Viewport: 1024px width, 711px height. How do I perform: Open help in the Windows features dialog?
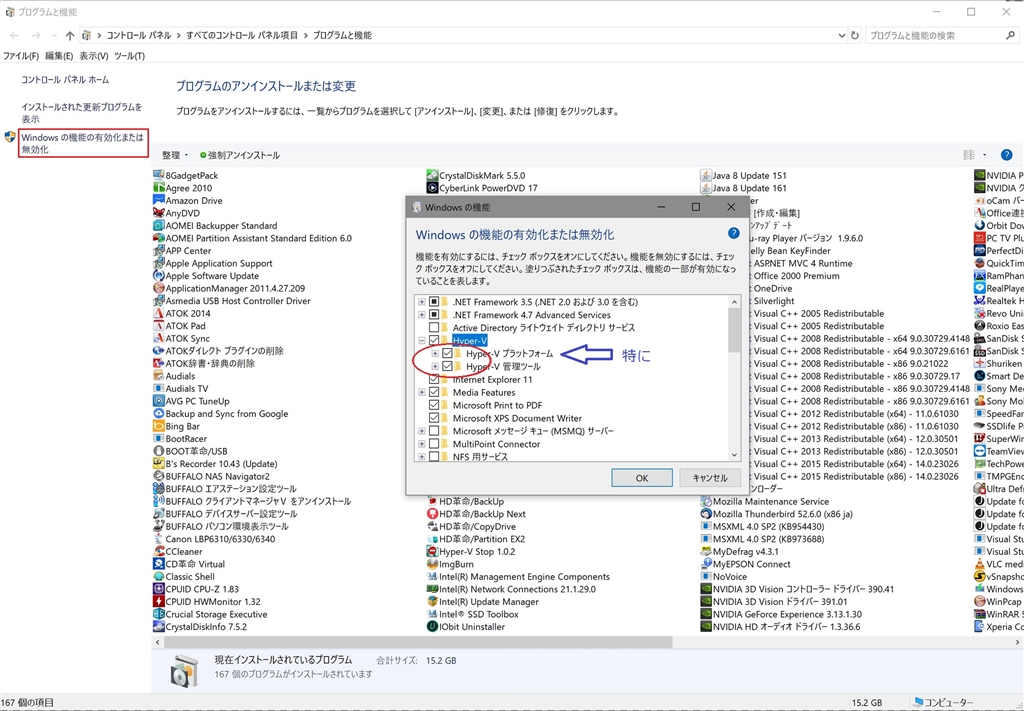tap(733, 233)
